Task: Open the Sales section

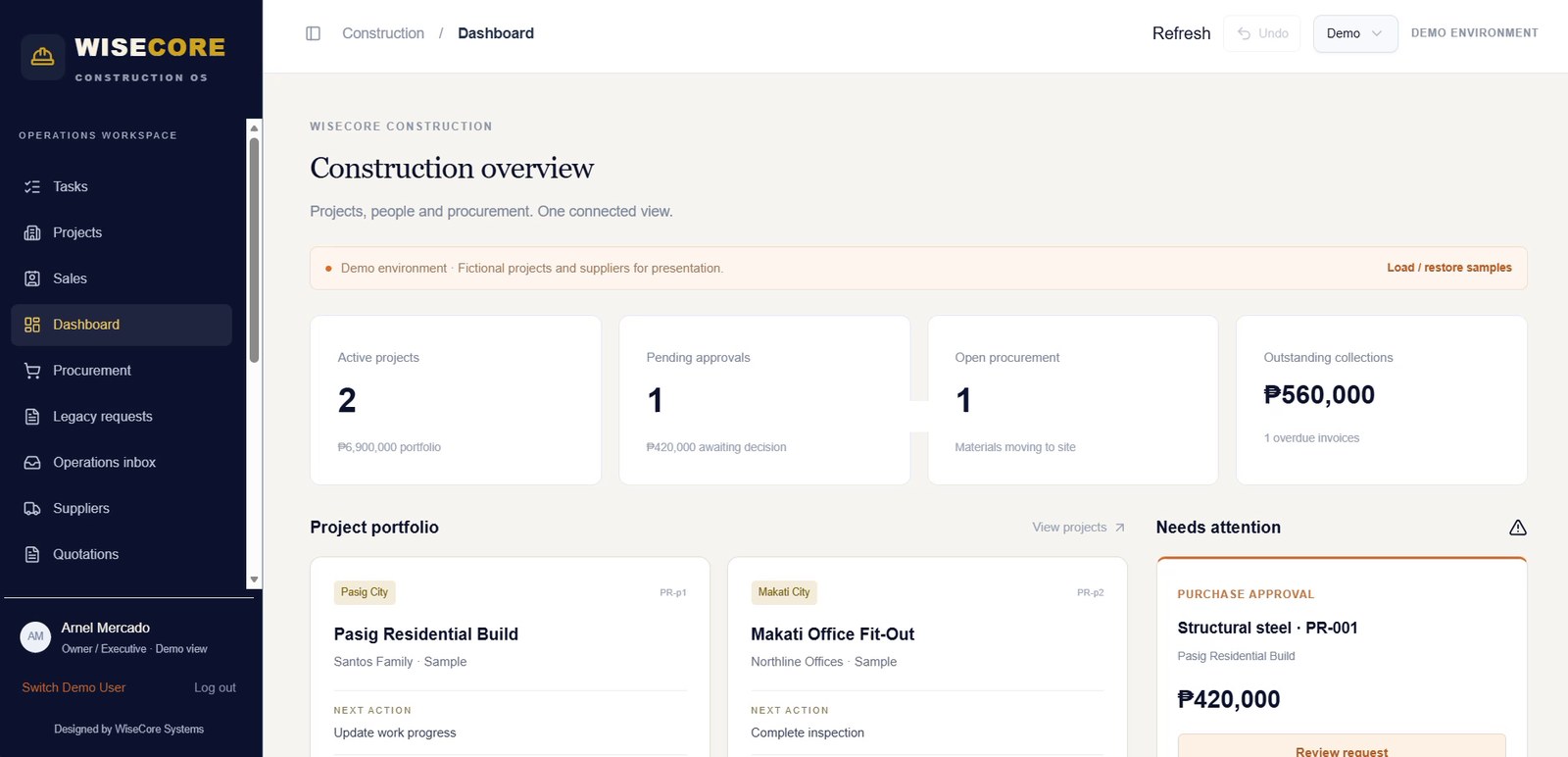Action: (122, 278)
